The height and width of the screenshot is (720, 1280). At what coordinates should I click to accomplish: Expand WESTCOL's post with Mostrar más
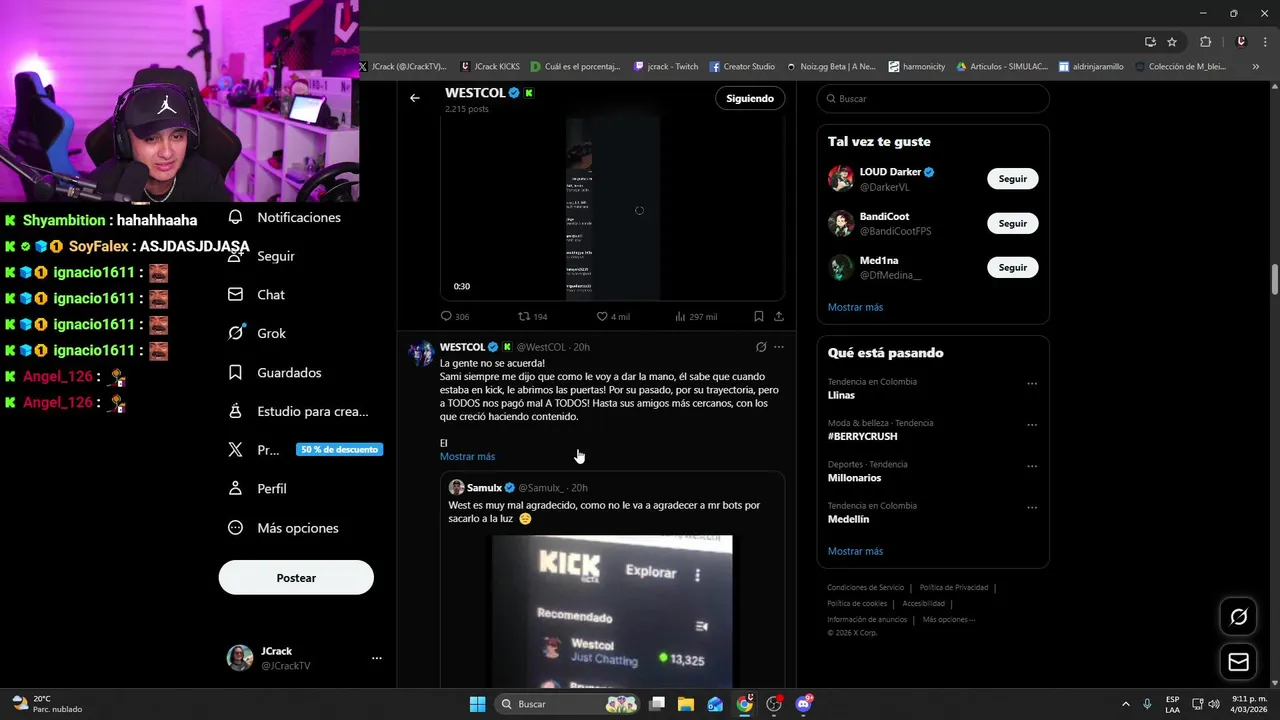[x=467, y=456]
